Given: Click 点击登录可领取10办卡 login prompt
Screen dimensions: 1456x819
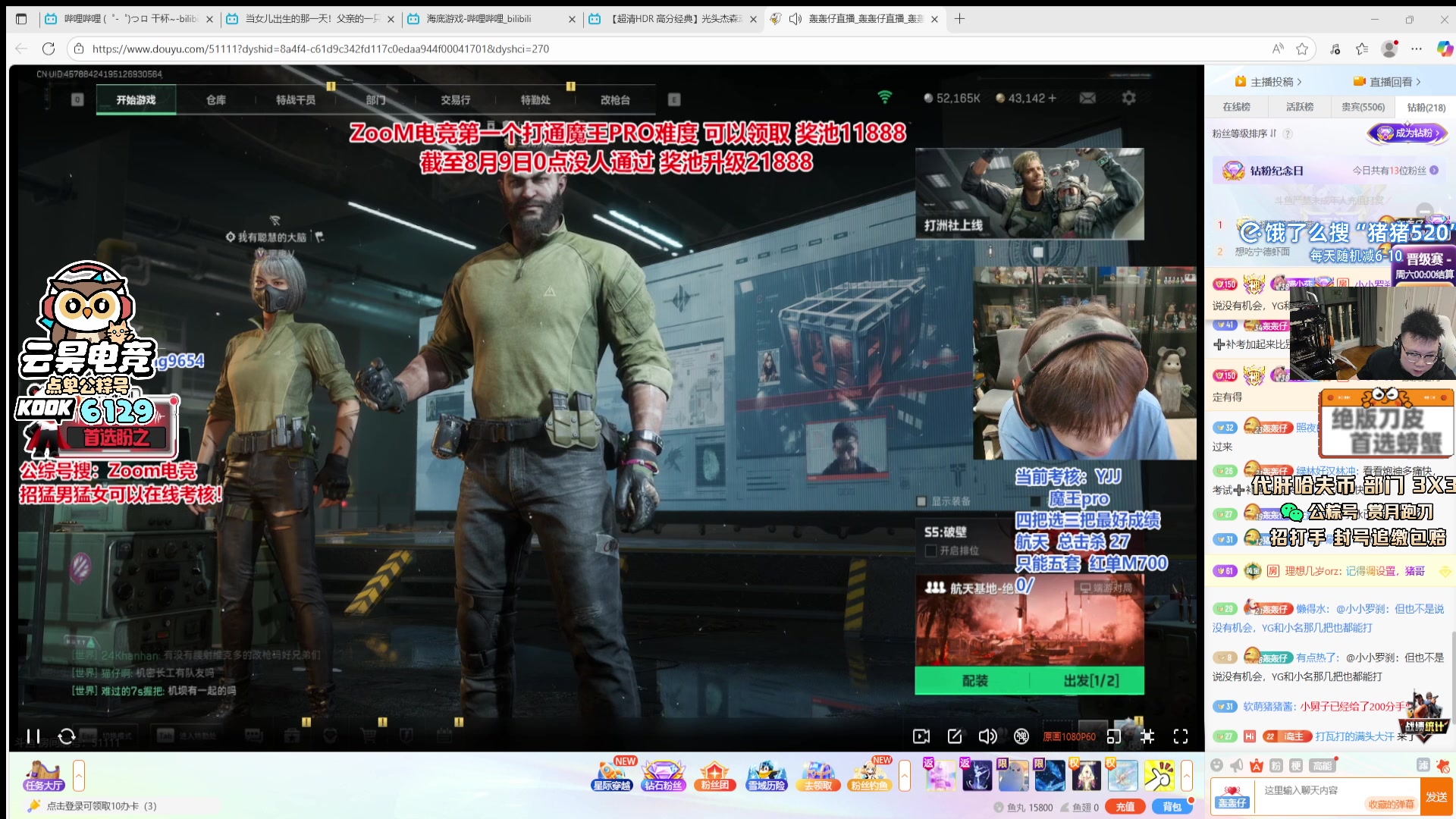Looking at the screenshot, I should click(102, 806).
